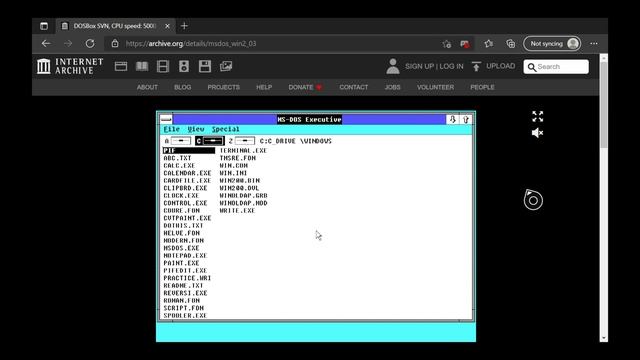Click the MS-DOS Executive maximize arrow
This screenshot has width=640, height=360.
[x=466, y=119]
